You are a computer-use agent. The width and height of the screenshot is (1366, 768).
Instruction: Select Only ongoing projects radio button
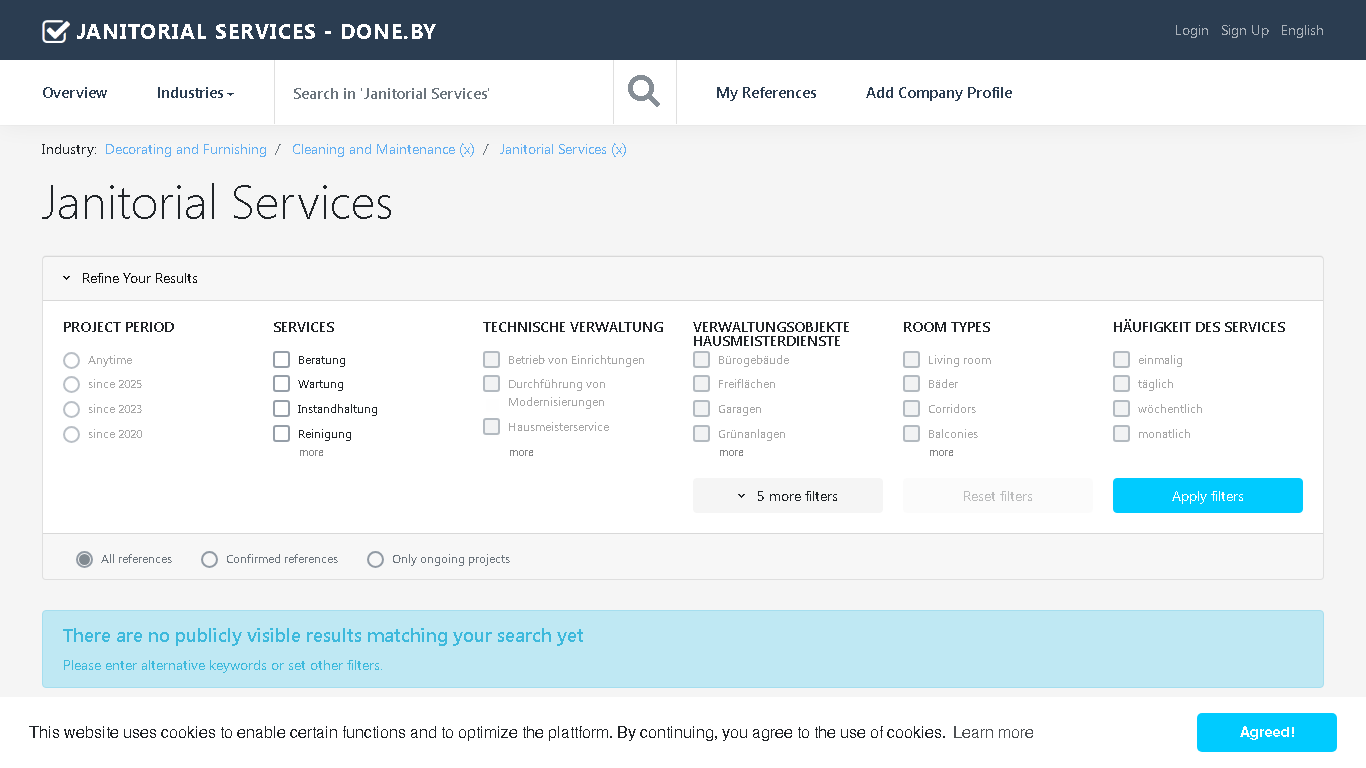click(375, 559)
